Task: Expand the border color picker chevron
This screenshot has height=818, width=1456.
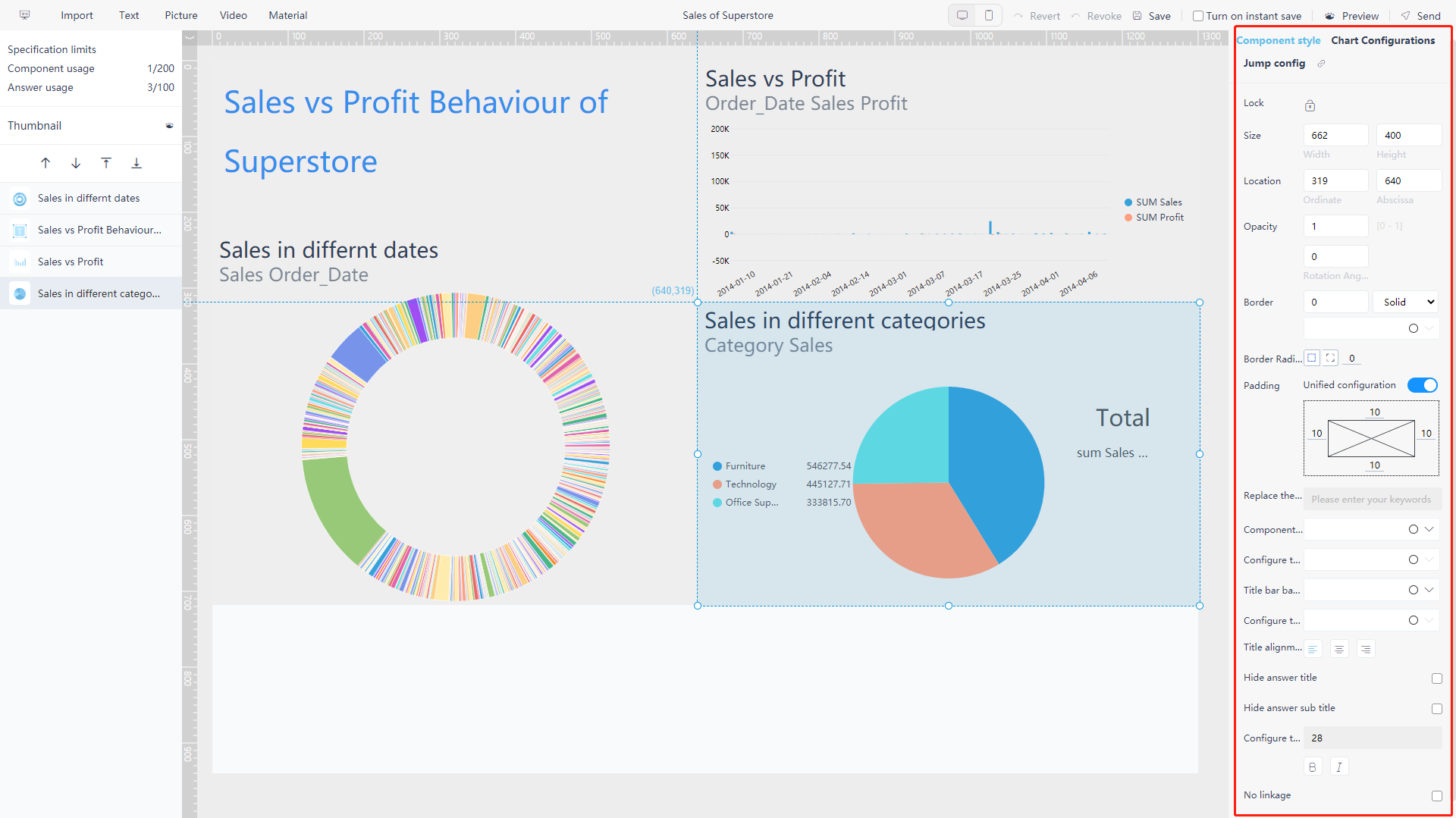Action: coord(1429,328)
